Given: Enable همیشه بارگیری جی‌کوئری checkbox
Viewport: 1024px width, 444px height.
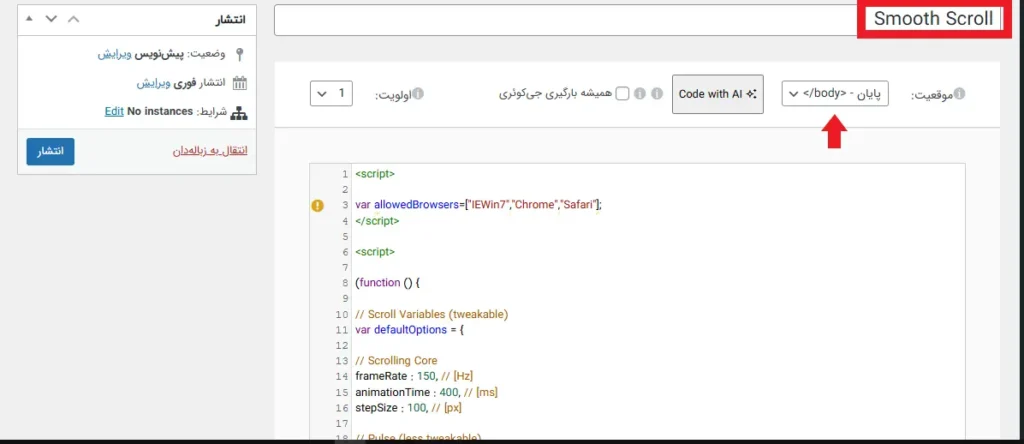Looking at the screenshot, I should click(623, 94).
